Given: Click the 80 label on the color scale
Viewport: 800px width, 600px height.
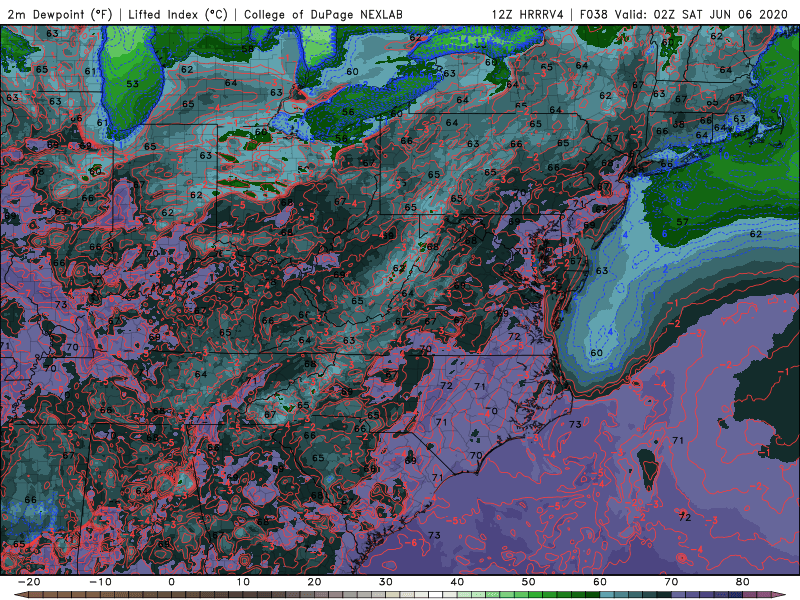Looking at the screenshot, I should (743, 582).
